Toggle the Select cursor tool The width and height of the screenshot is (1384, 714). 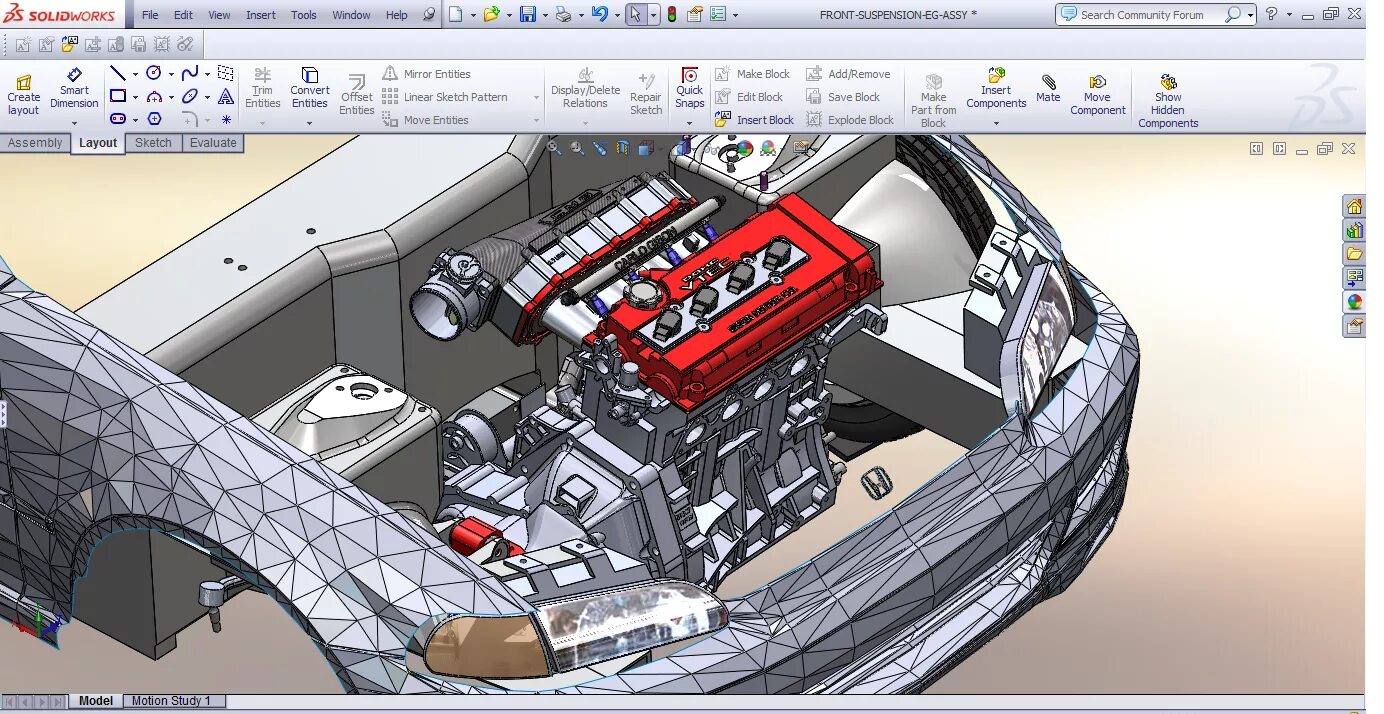(x=636, y=15)
